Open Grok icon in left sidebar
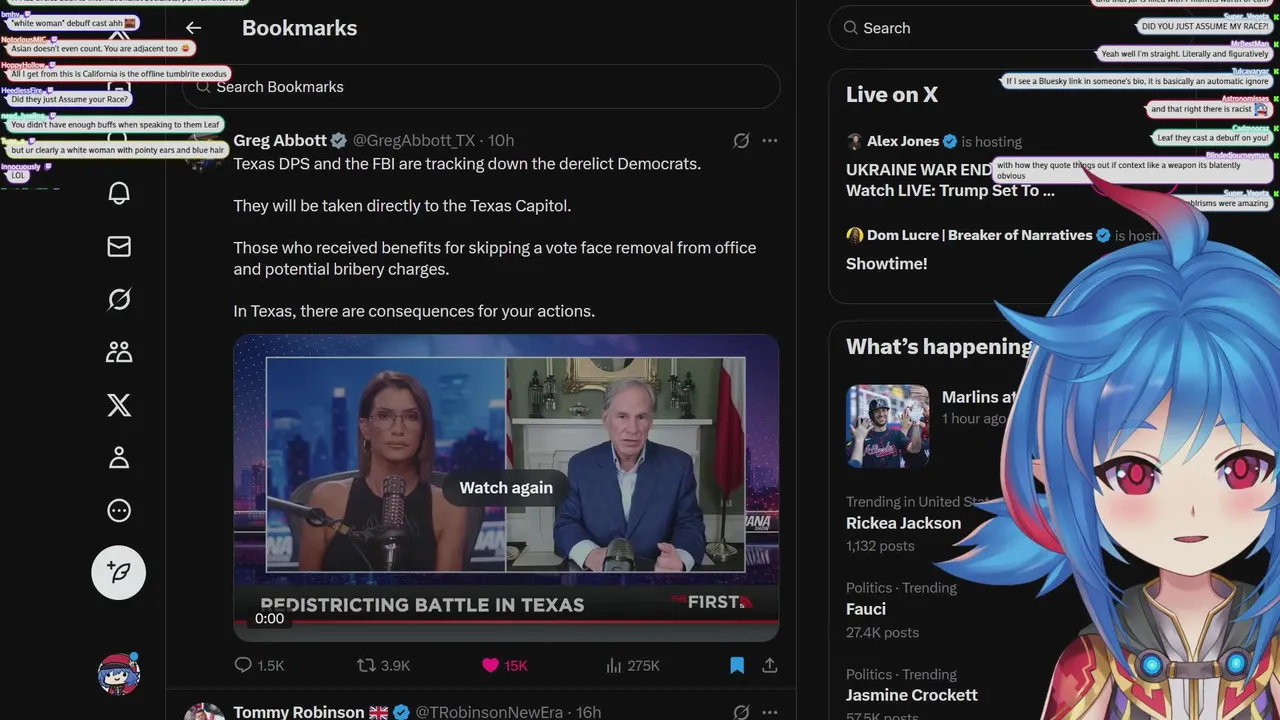Screen dimensions: 1280x720 tap(119, 299)
